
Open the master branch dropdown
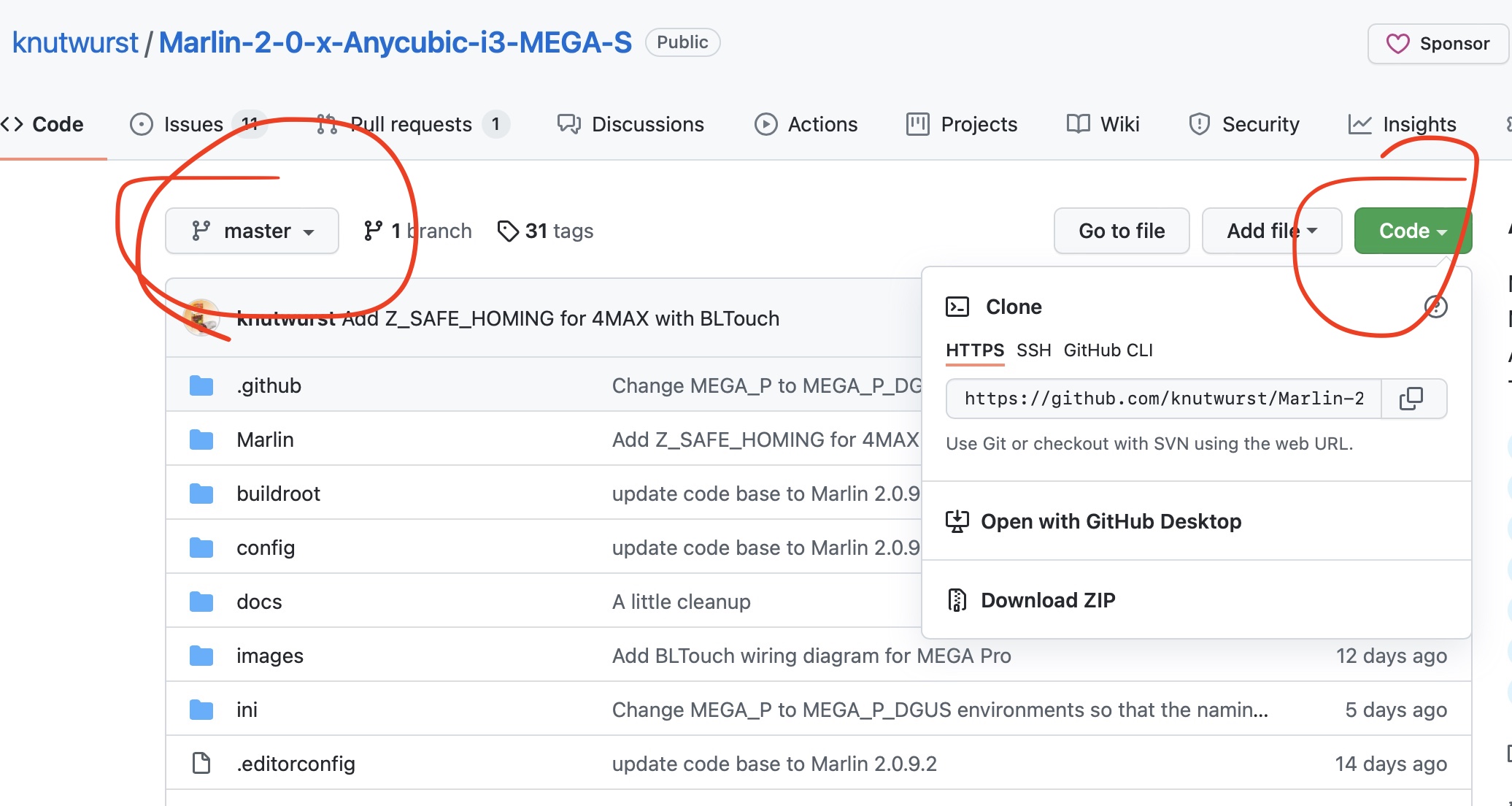coord(252,231)
